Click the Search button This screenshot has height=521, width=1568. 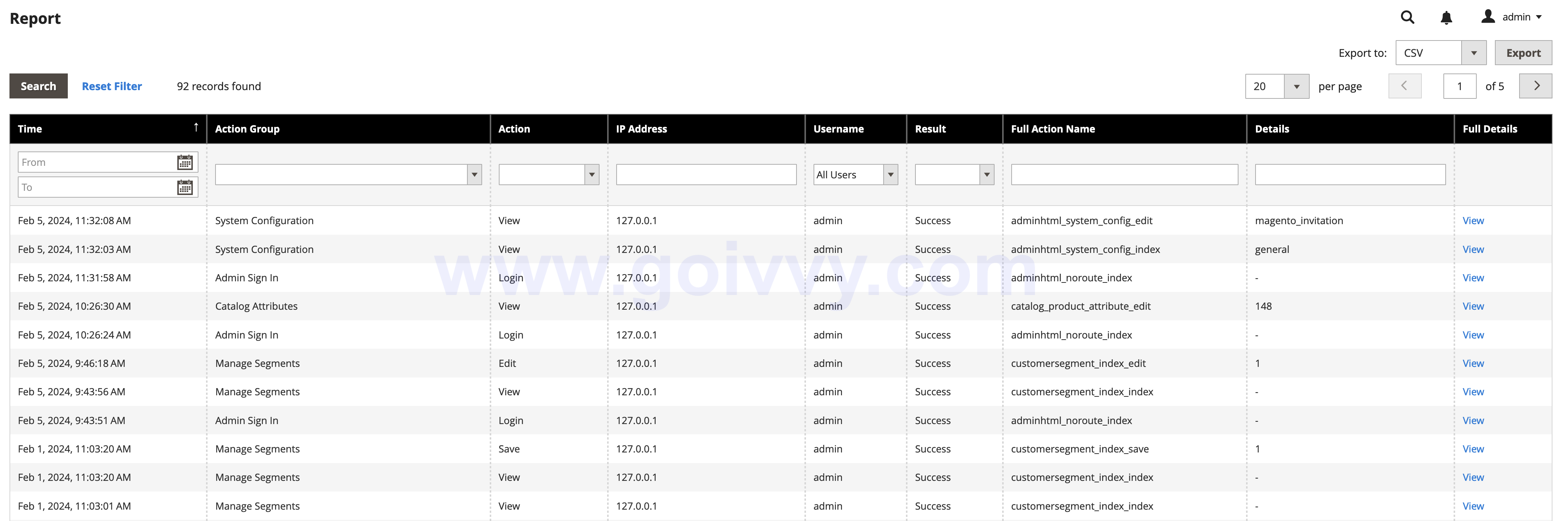coord(38,86)
